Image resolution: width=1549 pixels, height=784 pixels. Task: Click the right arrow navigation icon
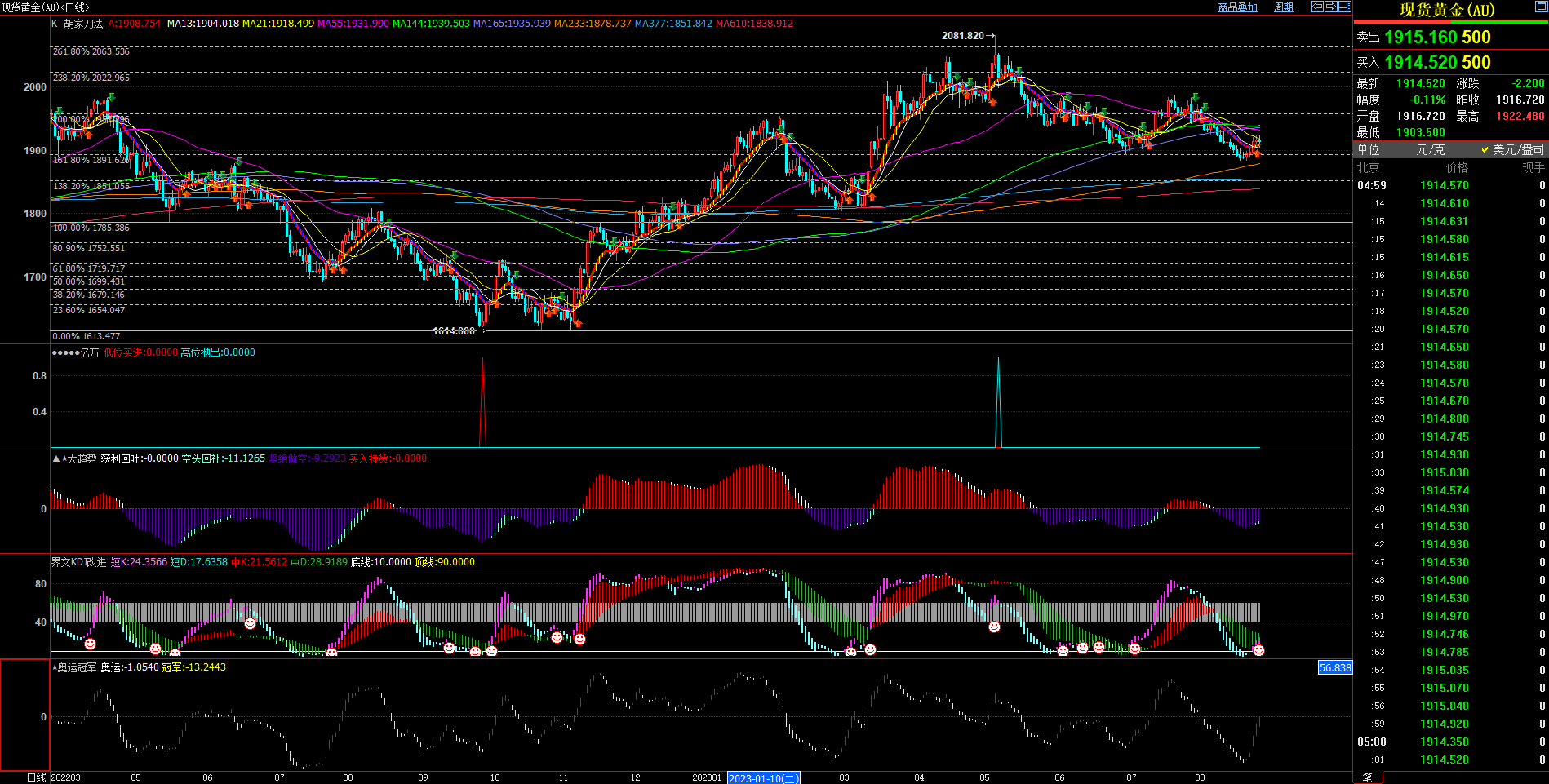(x=1331, y=7)
